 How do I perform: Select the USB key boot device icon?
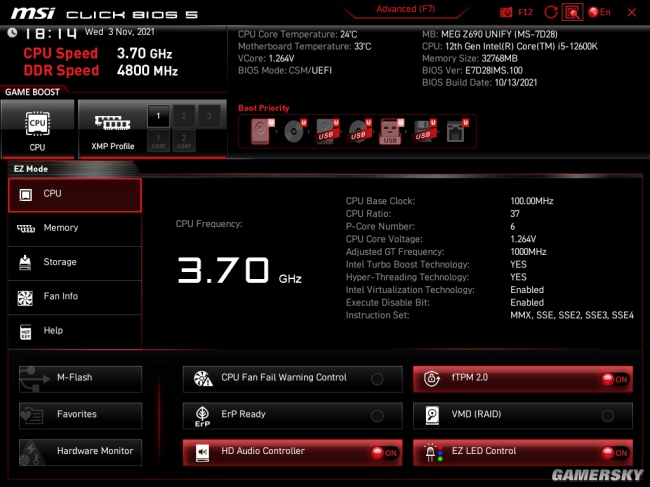pos(391,131)
